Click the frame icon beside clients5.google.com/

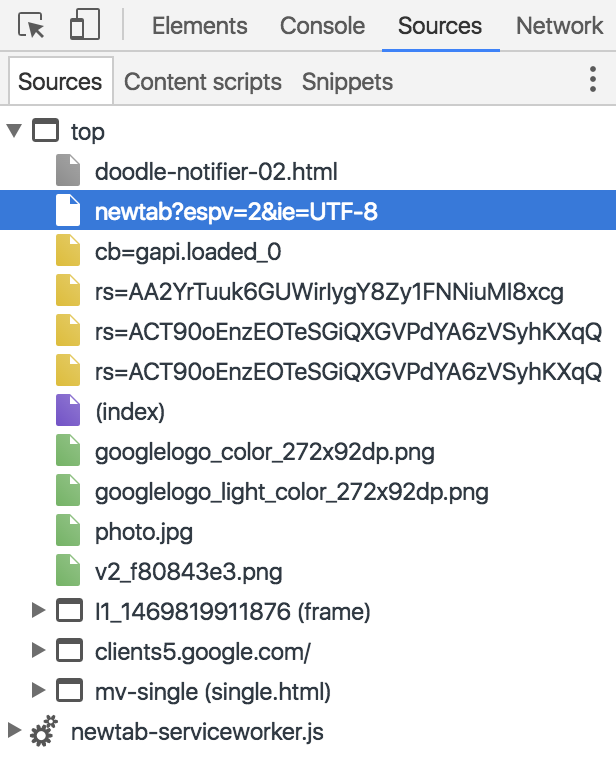coord(69,651)
